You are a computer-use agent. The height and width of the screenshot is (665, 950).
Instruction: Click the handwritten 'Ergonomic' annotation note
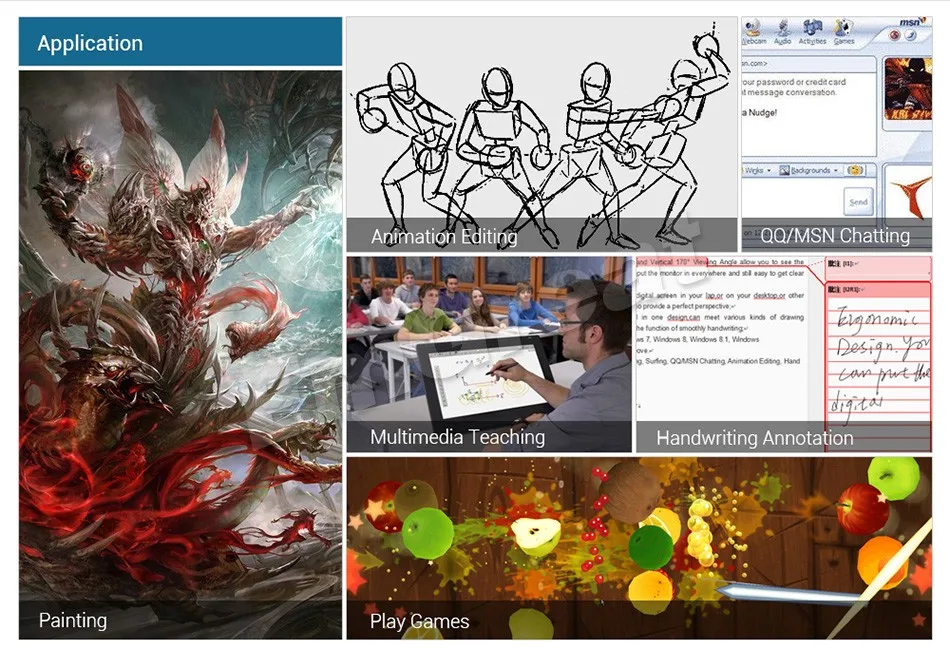point(877,319)
